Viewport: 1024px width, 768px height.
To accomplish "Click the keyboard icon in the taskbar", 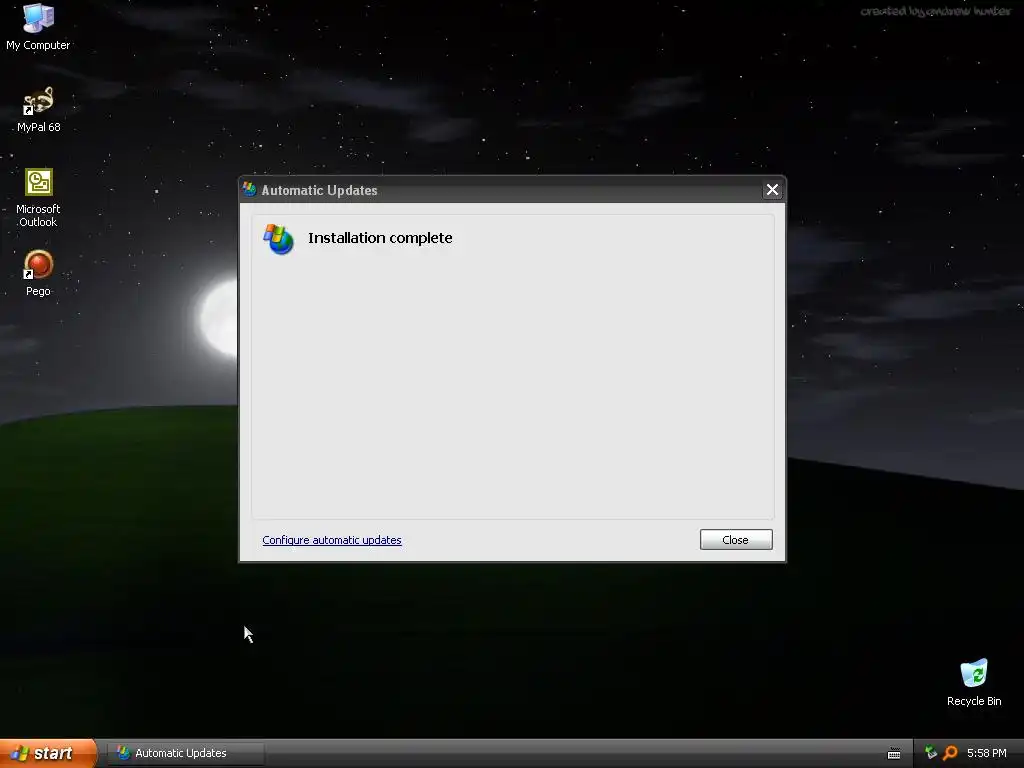I will (x=894, y=754).
